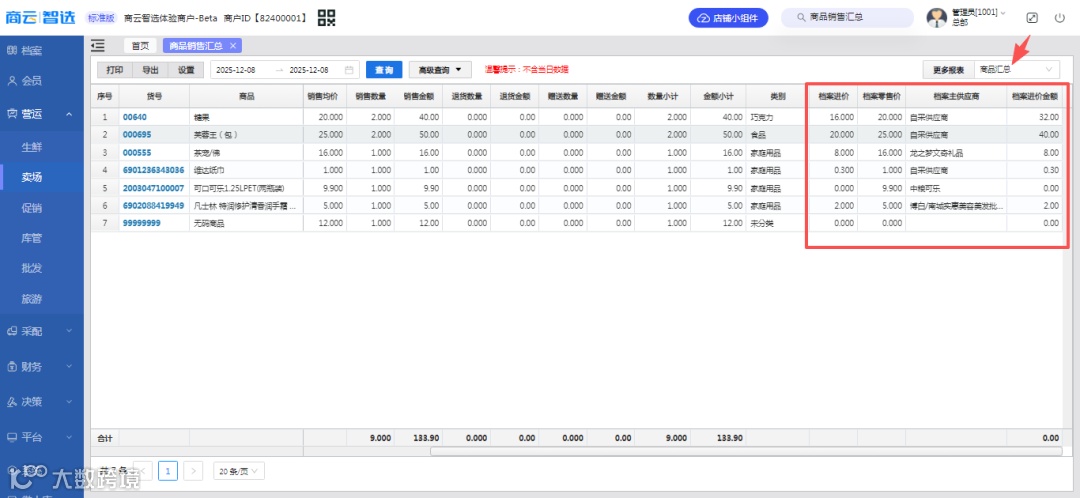
Task: Open the merchant QR code icon
Action: pyautogui.click(x=326, y=18)
